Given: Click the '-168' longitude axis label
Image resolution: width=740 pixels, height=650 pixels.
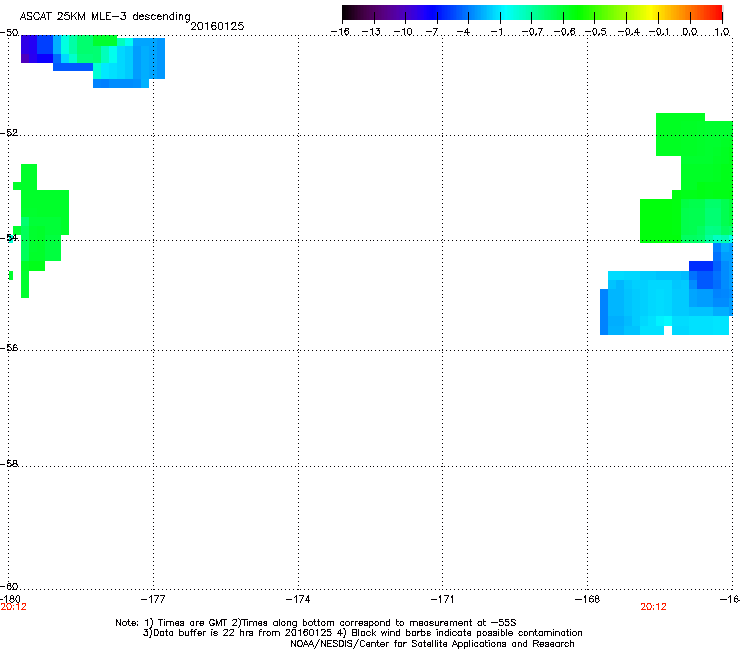Looking at the screenshot, I should pyautogui.click(x=588, y=599).
